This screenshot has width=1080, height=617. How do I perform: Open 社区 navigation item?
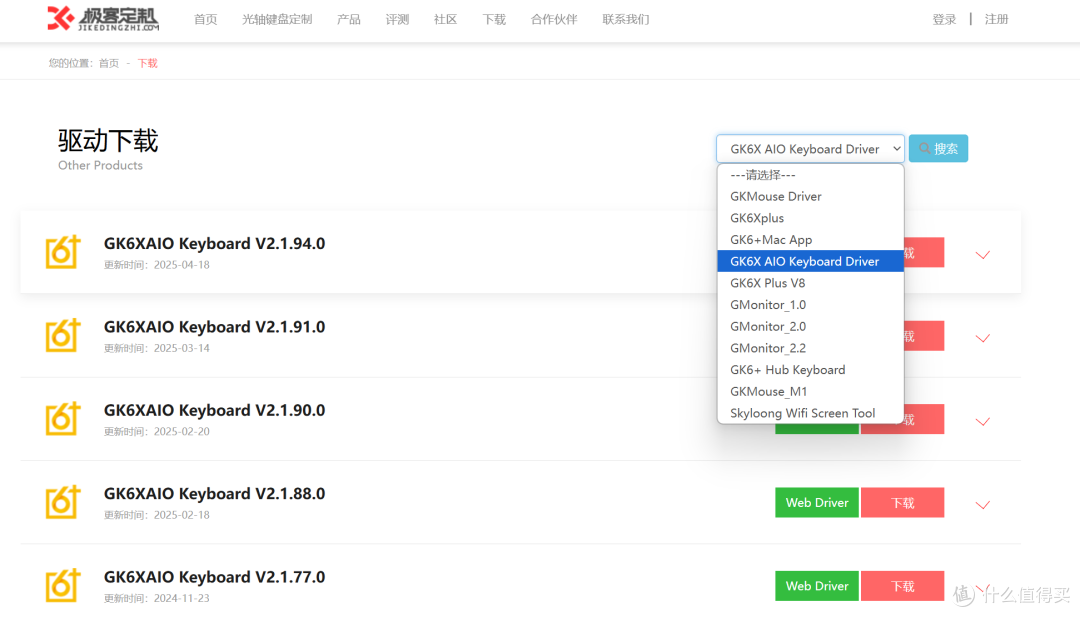click(446, 19)
